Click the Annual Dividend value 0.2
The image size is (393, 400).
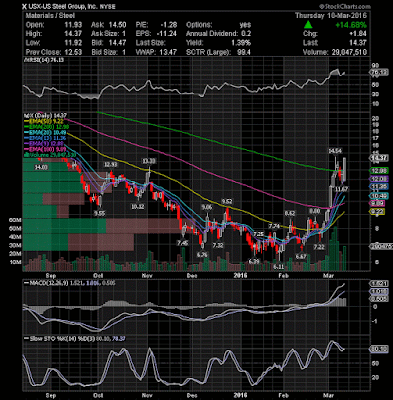[246, 34]
